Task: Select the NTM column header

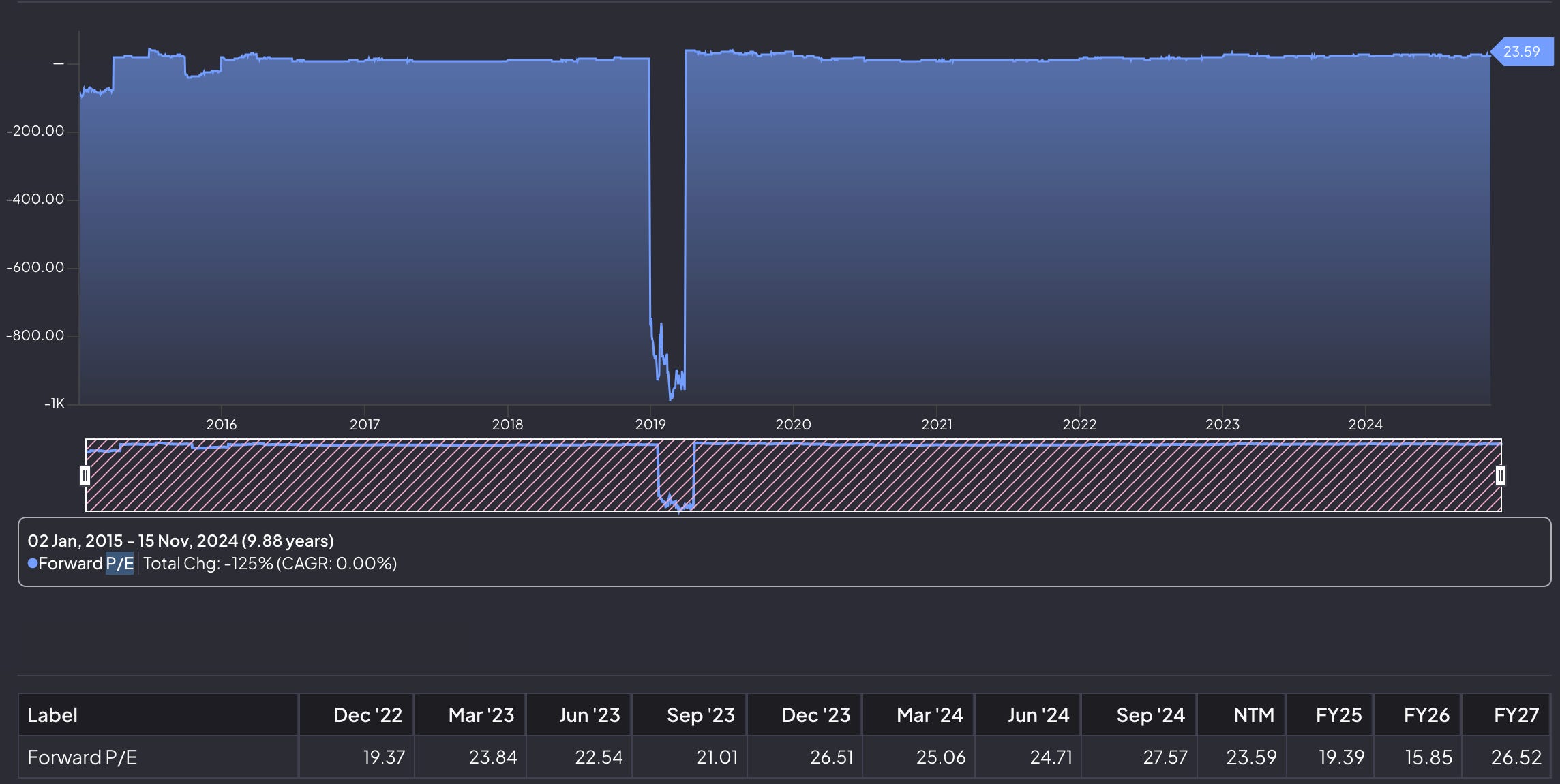Action: click(x=1254, y=714)
